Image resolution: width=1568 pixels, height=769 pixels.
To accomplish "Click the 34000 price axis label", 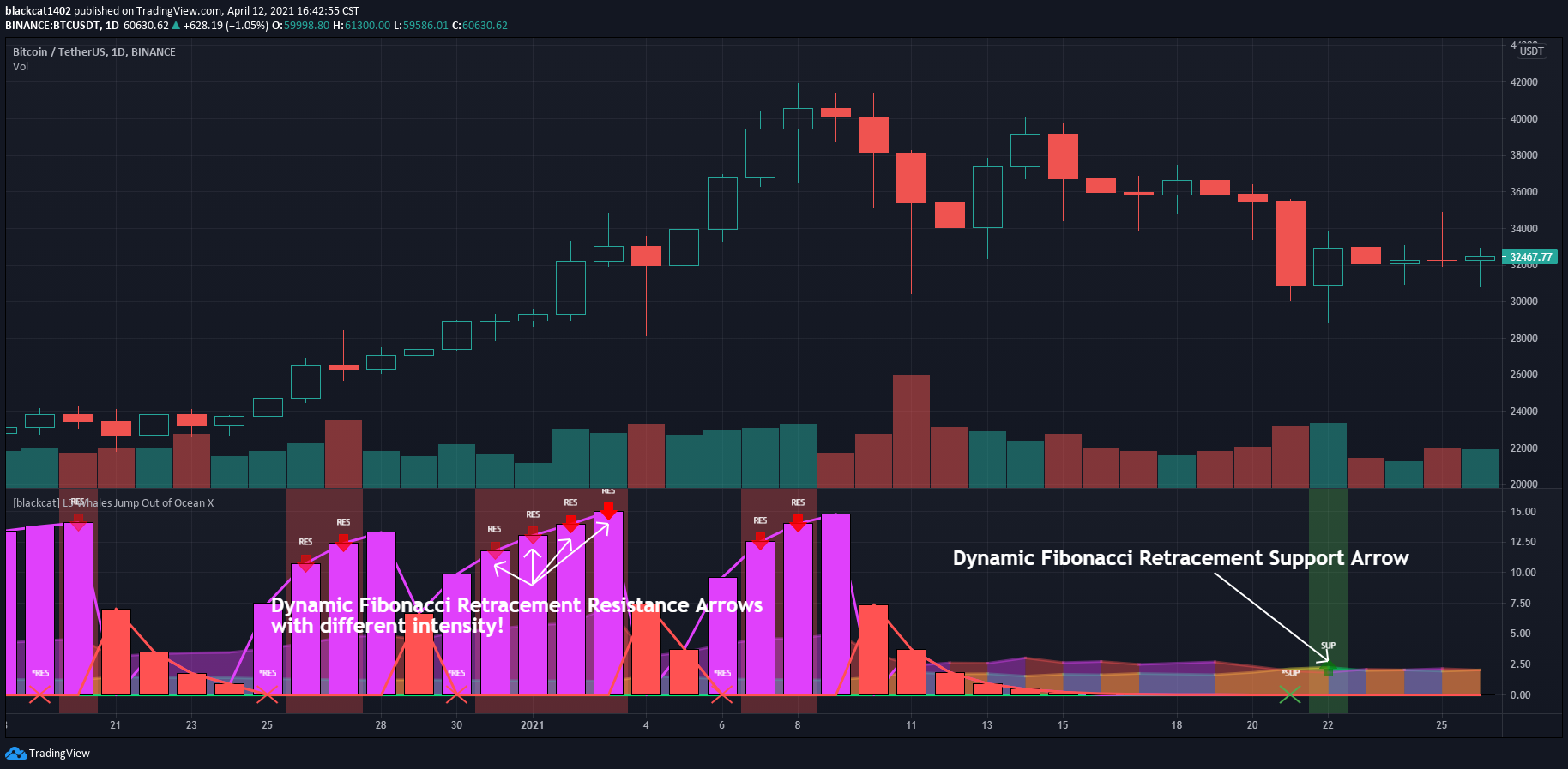I will [1524, 229].
